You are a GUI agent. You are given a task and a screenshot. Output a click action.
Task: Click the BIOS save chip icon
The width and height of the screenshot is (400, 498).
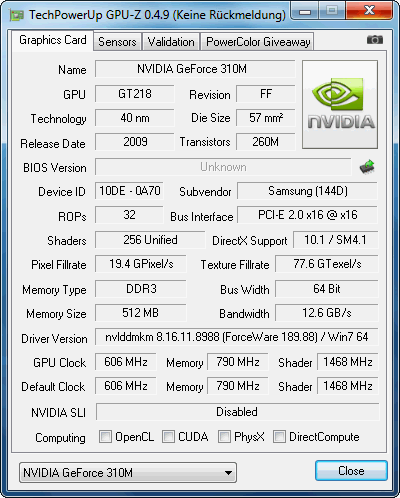click(367, 166)
